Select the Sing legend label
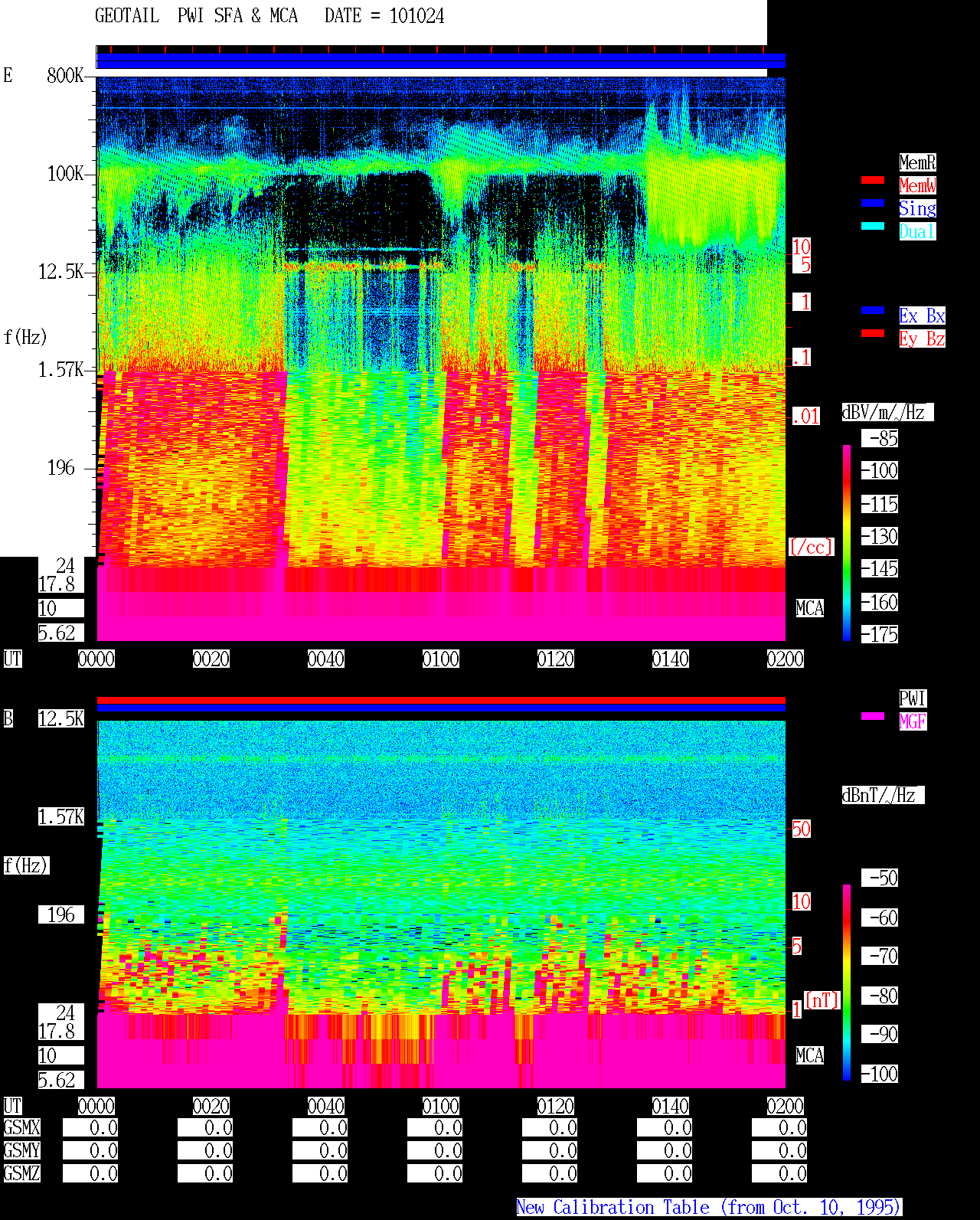Screen dimensions: 980x1220 click(917, 208)
